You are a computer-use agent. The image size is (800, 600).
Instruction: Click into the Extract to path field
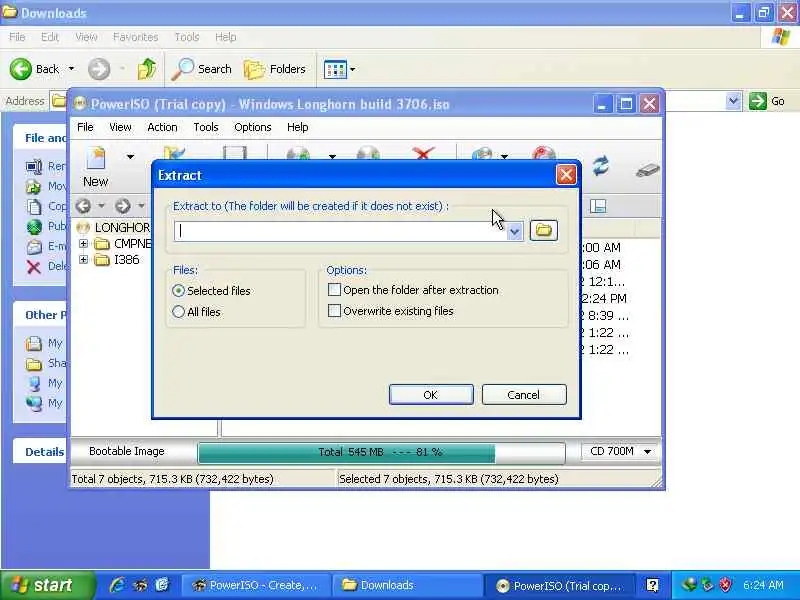coord(341,231)
